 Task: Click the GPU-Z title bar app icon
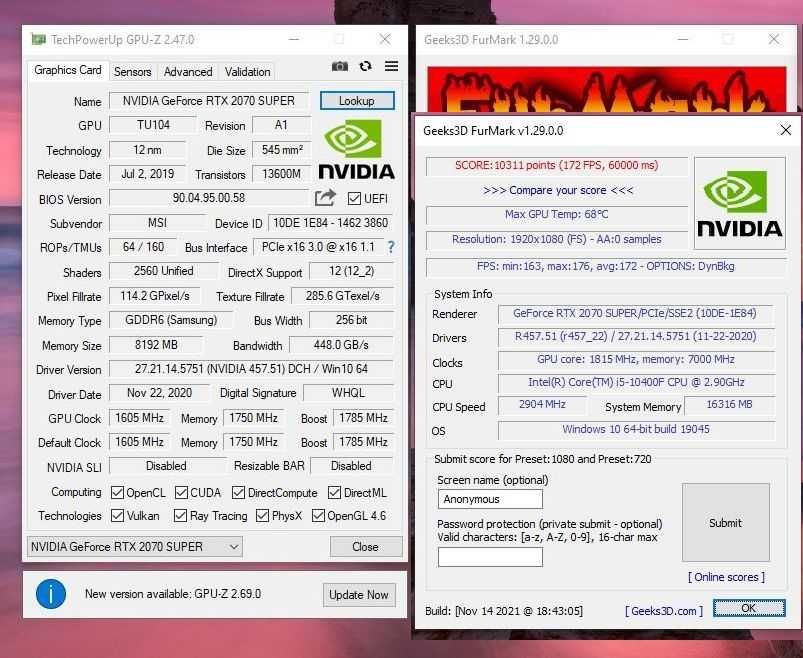38,39
